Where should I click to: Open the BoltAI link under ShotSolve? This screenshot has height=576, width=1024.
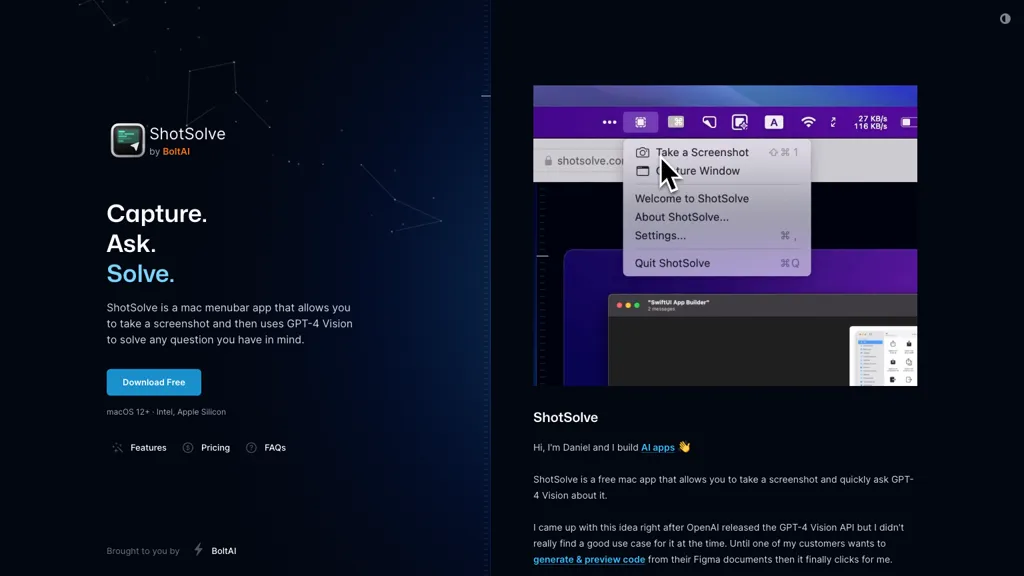pos(176,152)
